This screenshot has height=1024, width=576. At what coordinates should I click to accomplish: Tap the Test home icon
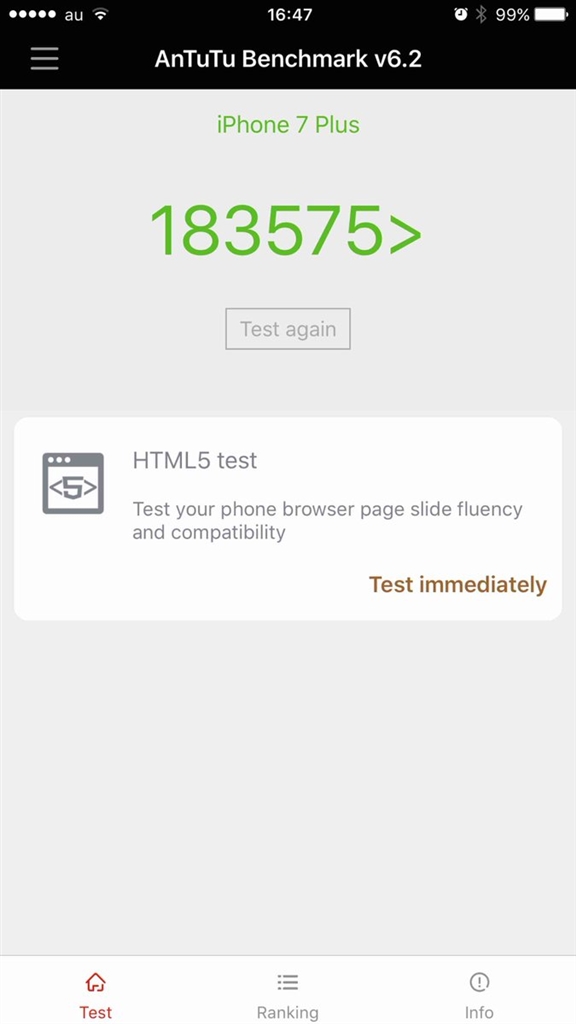[95, 982]
